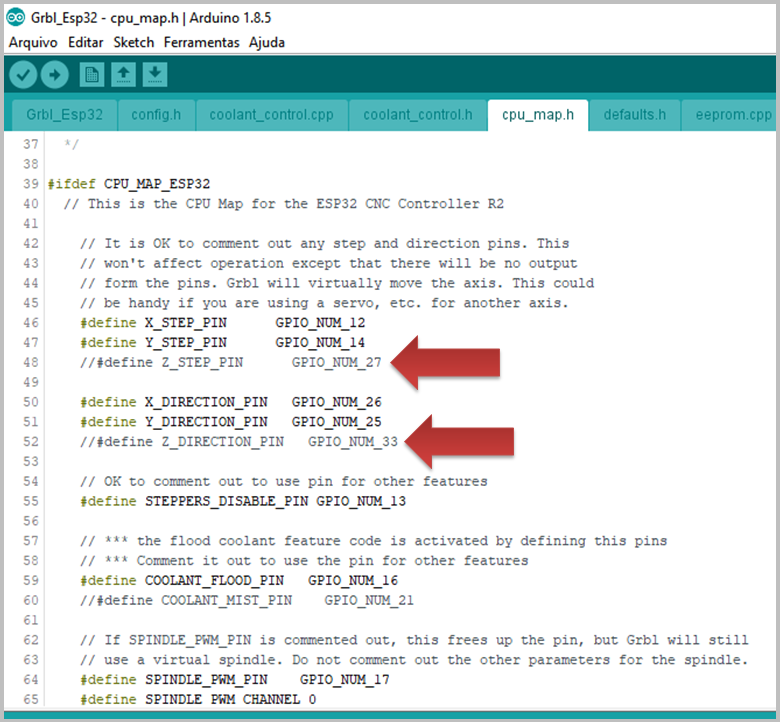The width and height of the screenshot is (780, 722).
Task: Click the 'SPINDLE_PWM_CHANNEL 0' line
Action: point(198,700)
